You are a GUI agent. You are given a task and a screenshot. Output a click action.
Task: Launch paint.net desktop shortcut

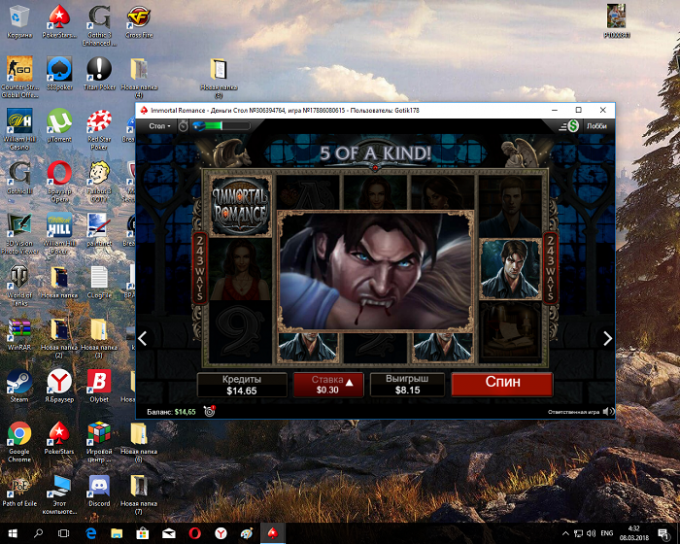[x=99, y=230]
